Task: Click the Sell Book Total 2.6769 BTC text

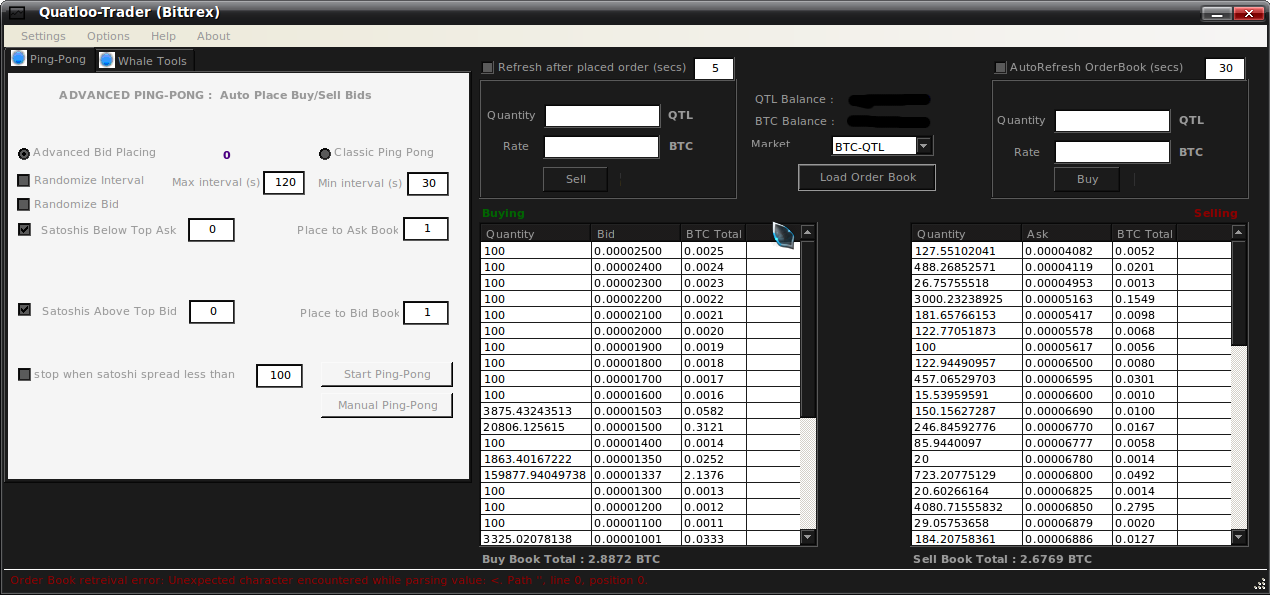Action: [1002, 559]
